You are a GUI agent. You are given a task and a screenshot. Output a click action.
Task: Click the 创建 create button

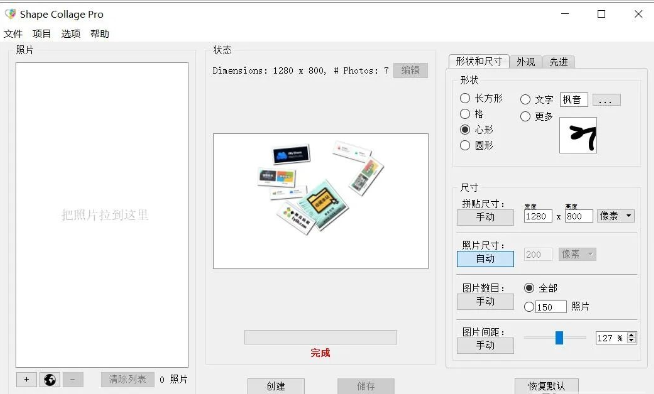(276, 386)
